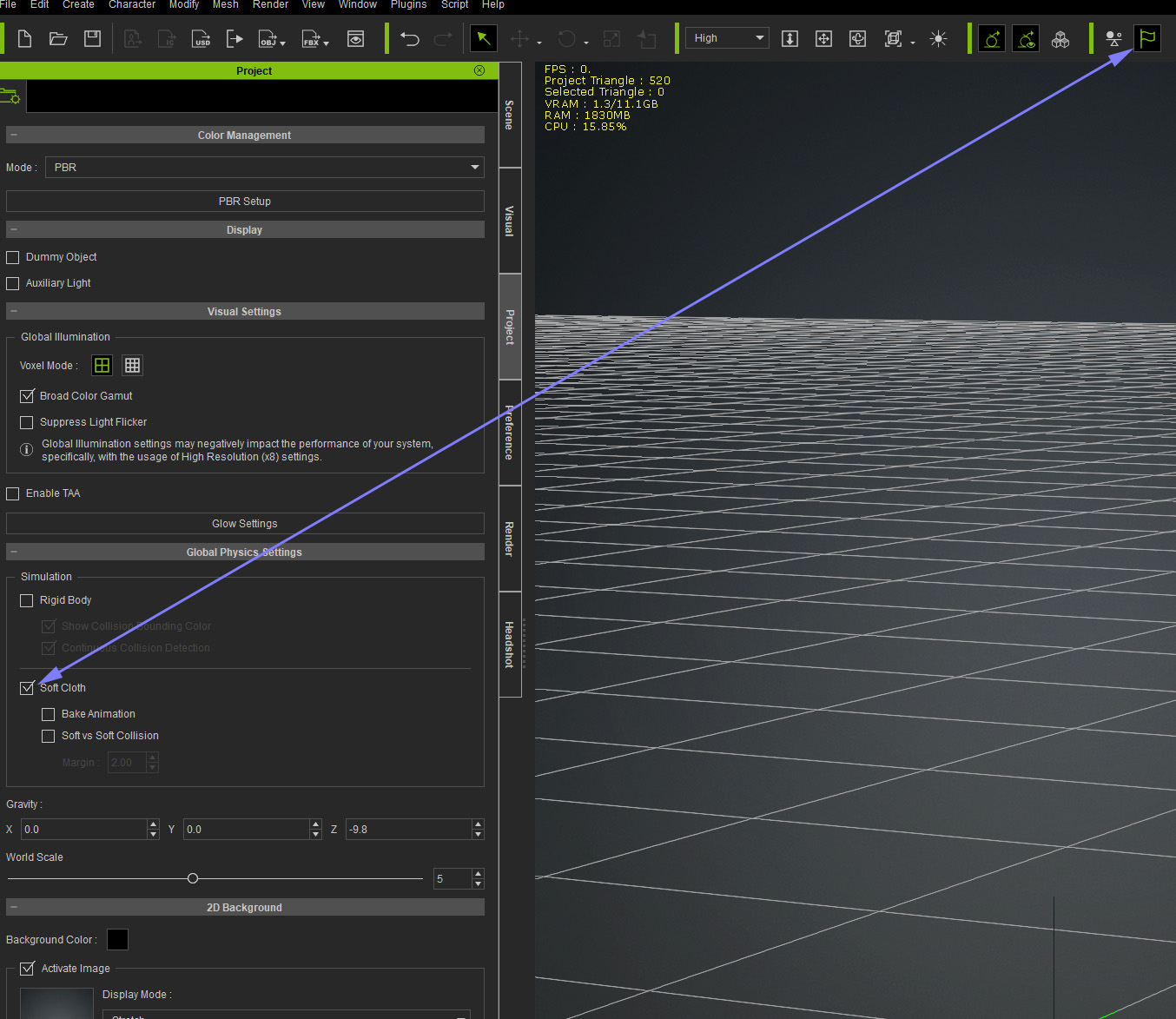Viewport: 1176px width, 1019px height.
Task: Check Suppress Light Flicker
Action: [27, 422]
